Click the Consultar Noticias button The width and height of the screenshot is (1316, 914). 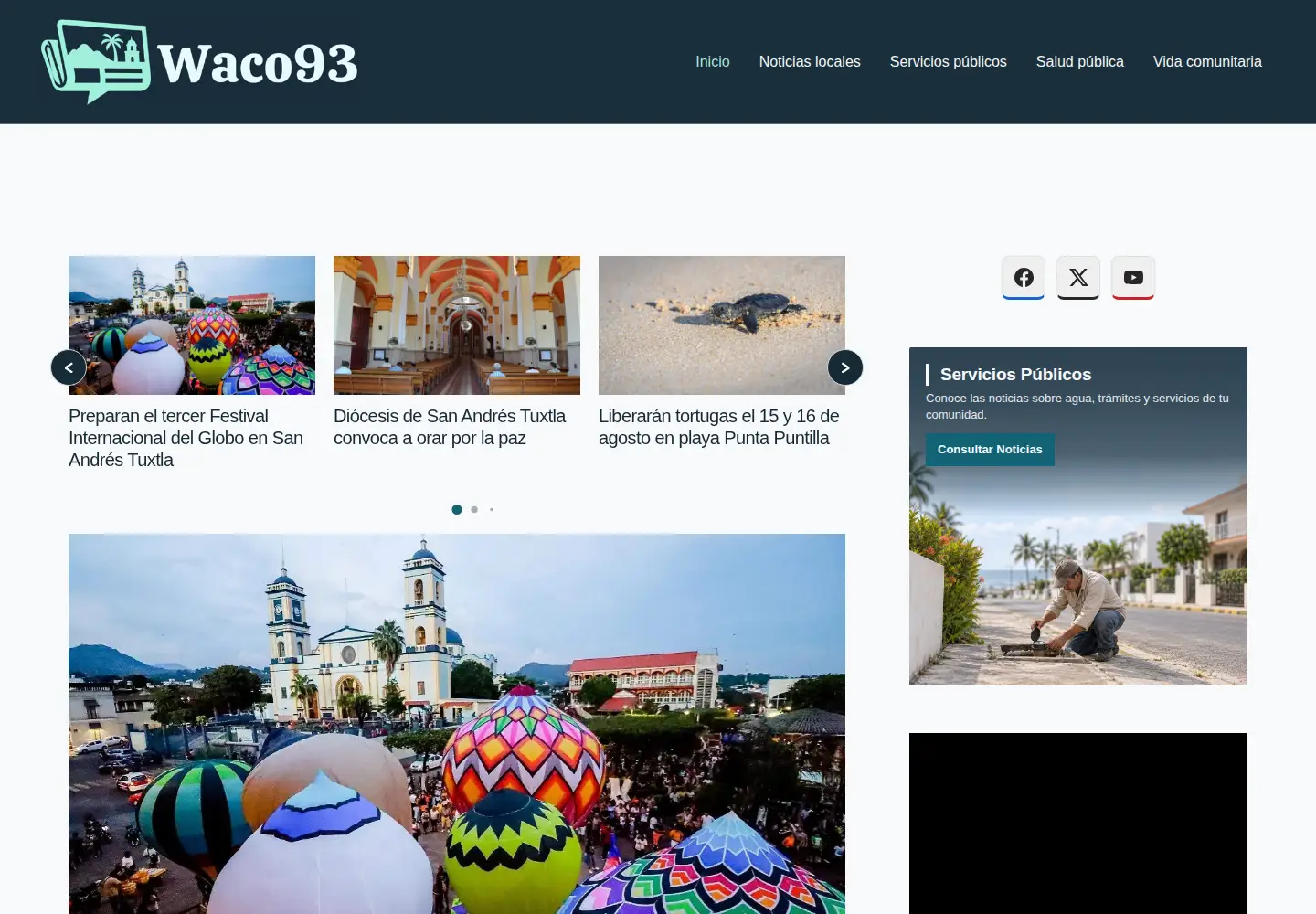click(x=990, y=450)
